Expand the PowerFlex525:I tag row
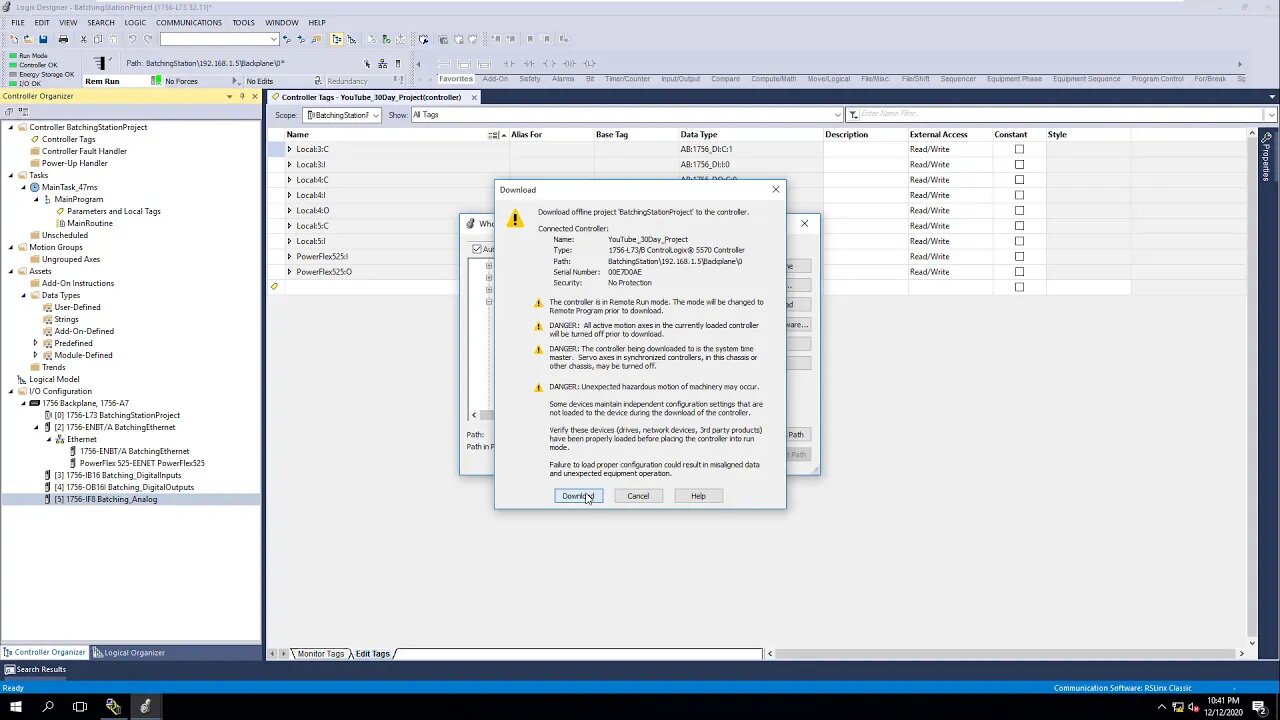 point(290,256)
